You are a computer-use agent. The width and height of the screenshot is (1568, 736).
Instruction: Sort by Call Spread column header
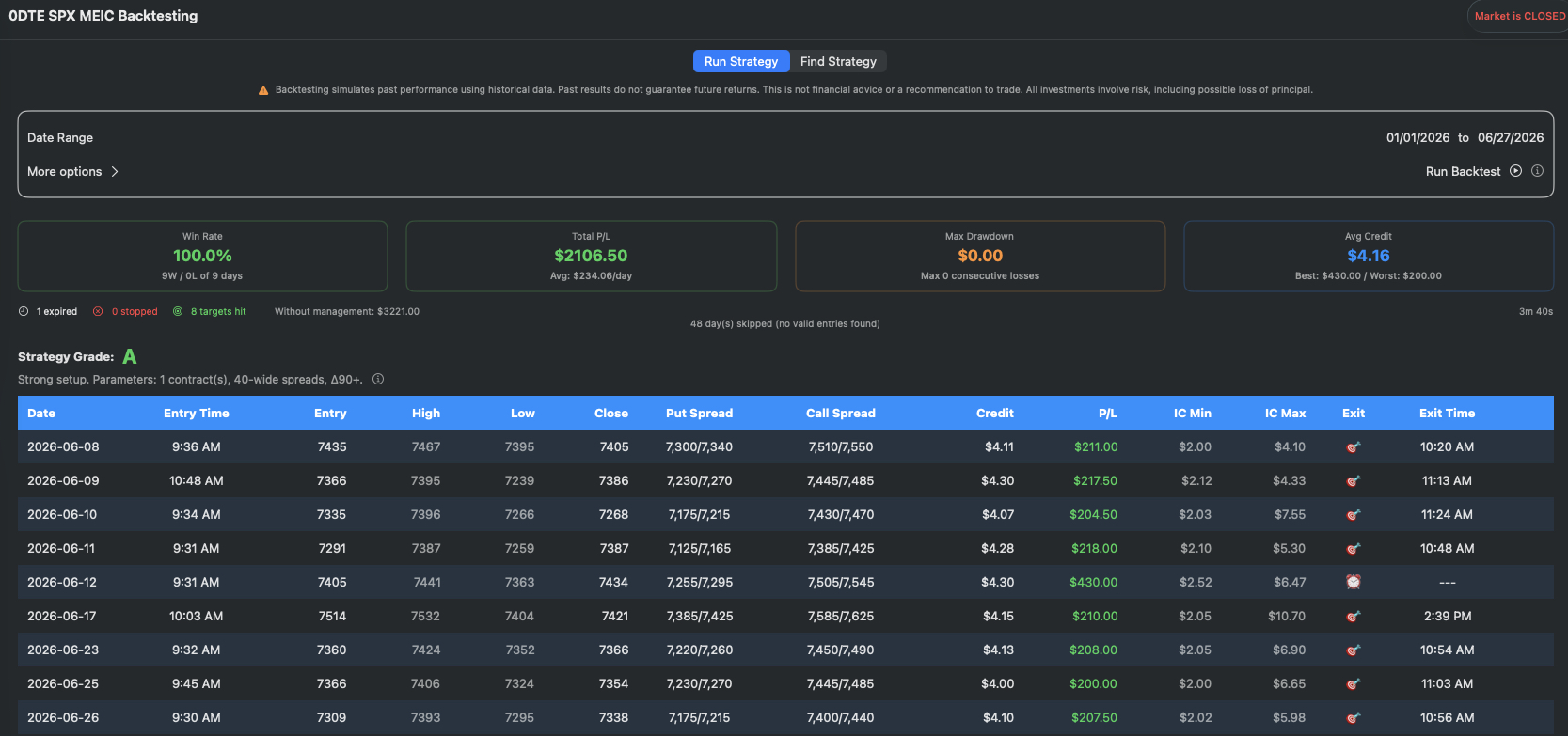[x=840, y=413]
